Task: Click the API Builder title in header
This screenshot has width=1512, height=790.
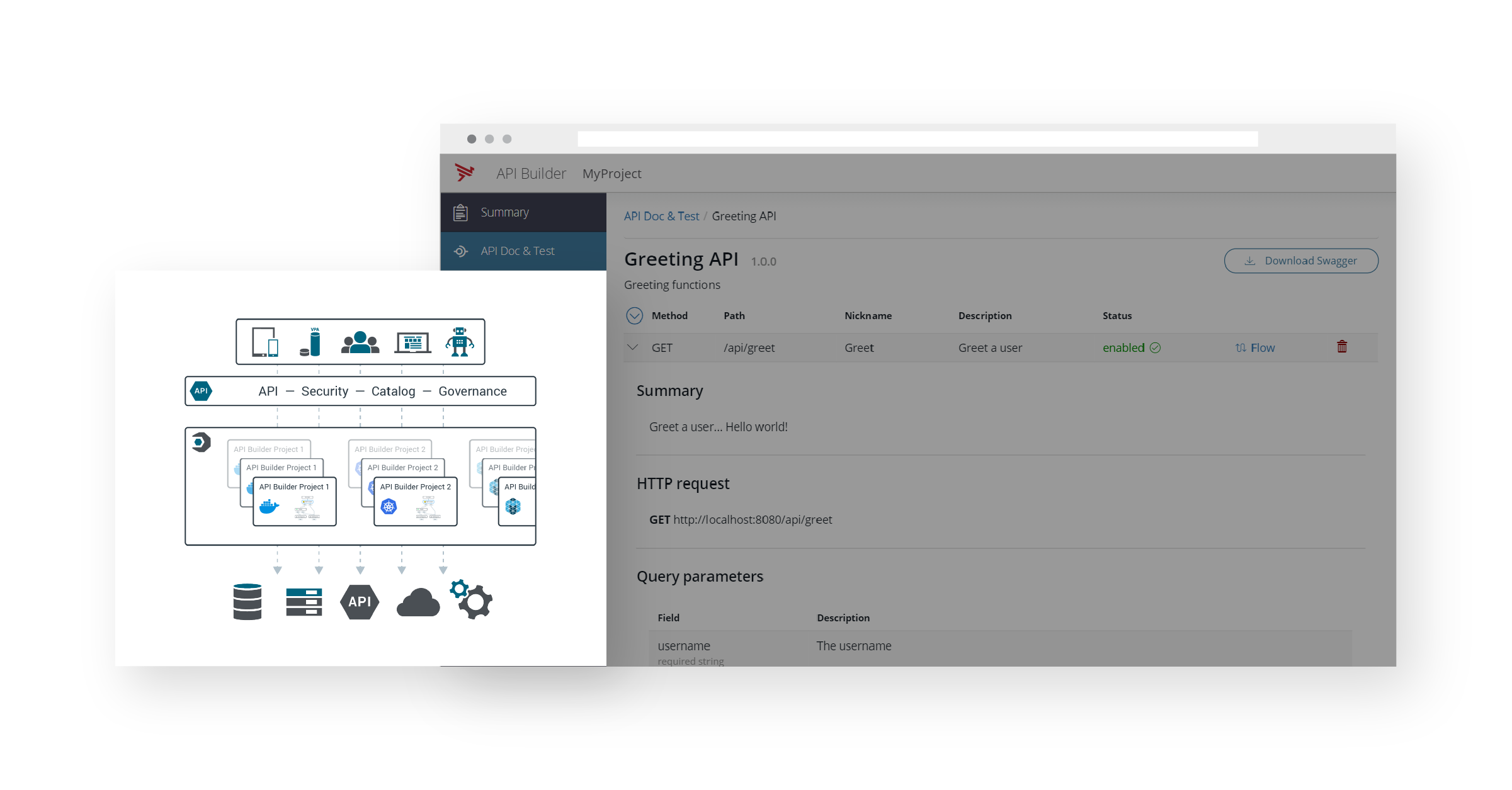Action: coord(531,174)
